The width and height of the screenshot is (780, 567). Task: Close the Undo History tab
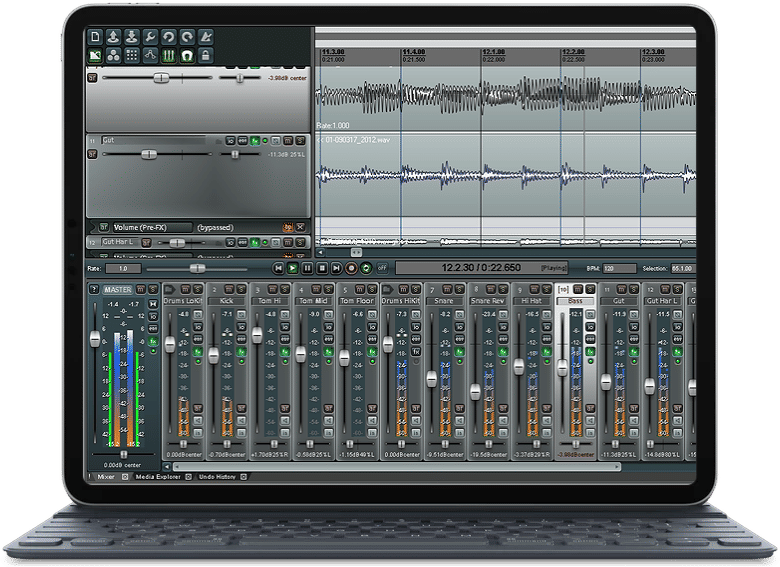(243, 477)
